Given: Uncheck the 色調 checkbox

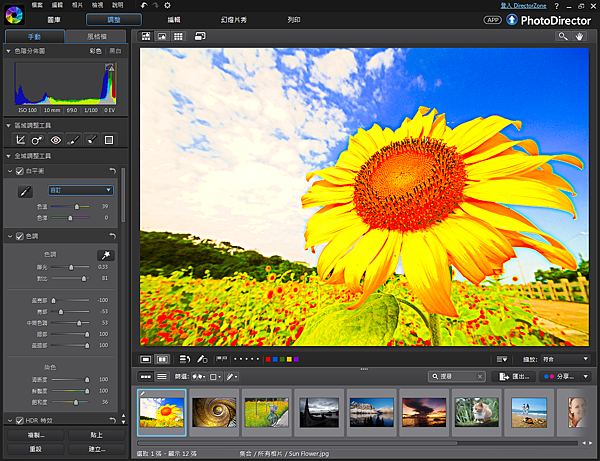Looking at the screenshot, I should [x=19, y=236].
